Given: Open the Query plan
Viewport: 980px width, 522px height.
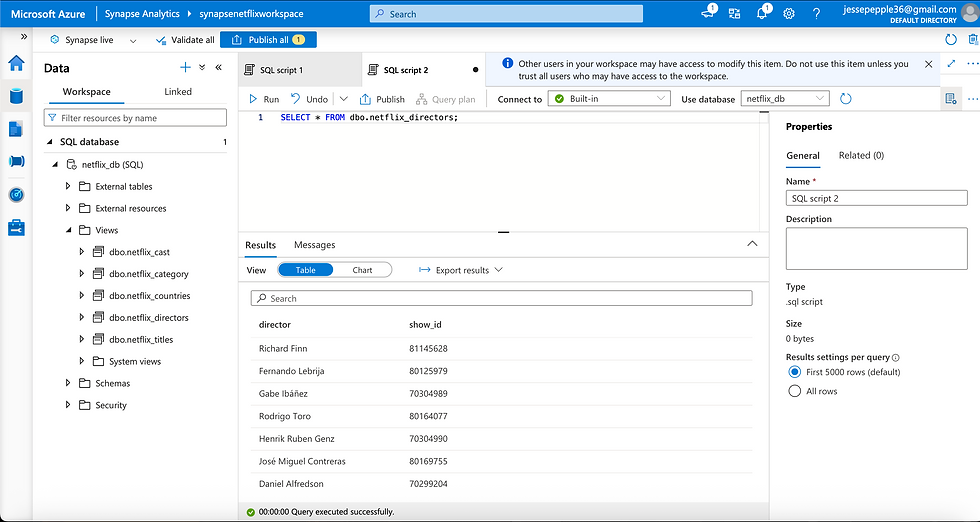Looking at the screenshot, I should pos(445,99).
